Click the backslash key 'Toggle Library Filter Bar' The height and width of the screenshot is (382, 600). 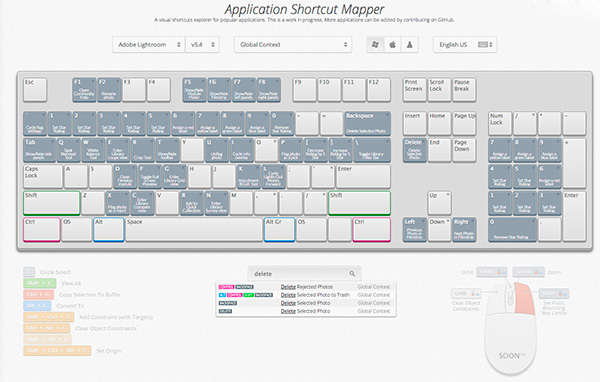click(372, 150)
